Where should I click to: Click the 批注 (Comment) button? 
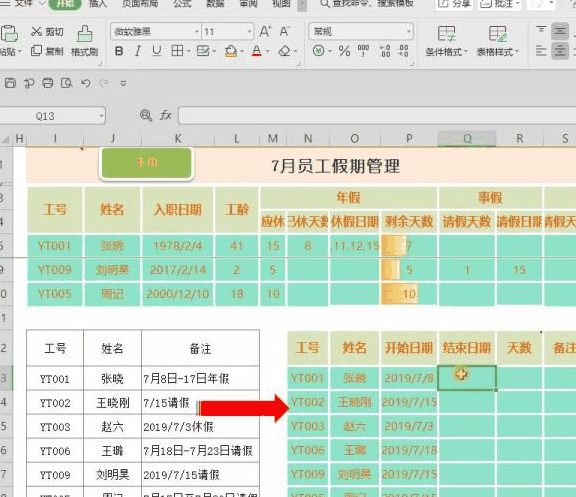click(x=500, y=4)
